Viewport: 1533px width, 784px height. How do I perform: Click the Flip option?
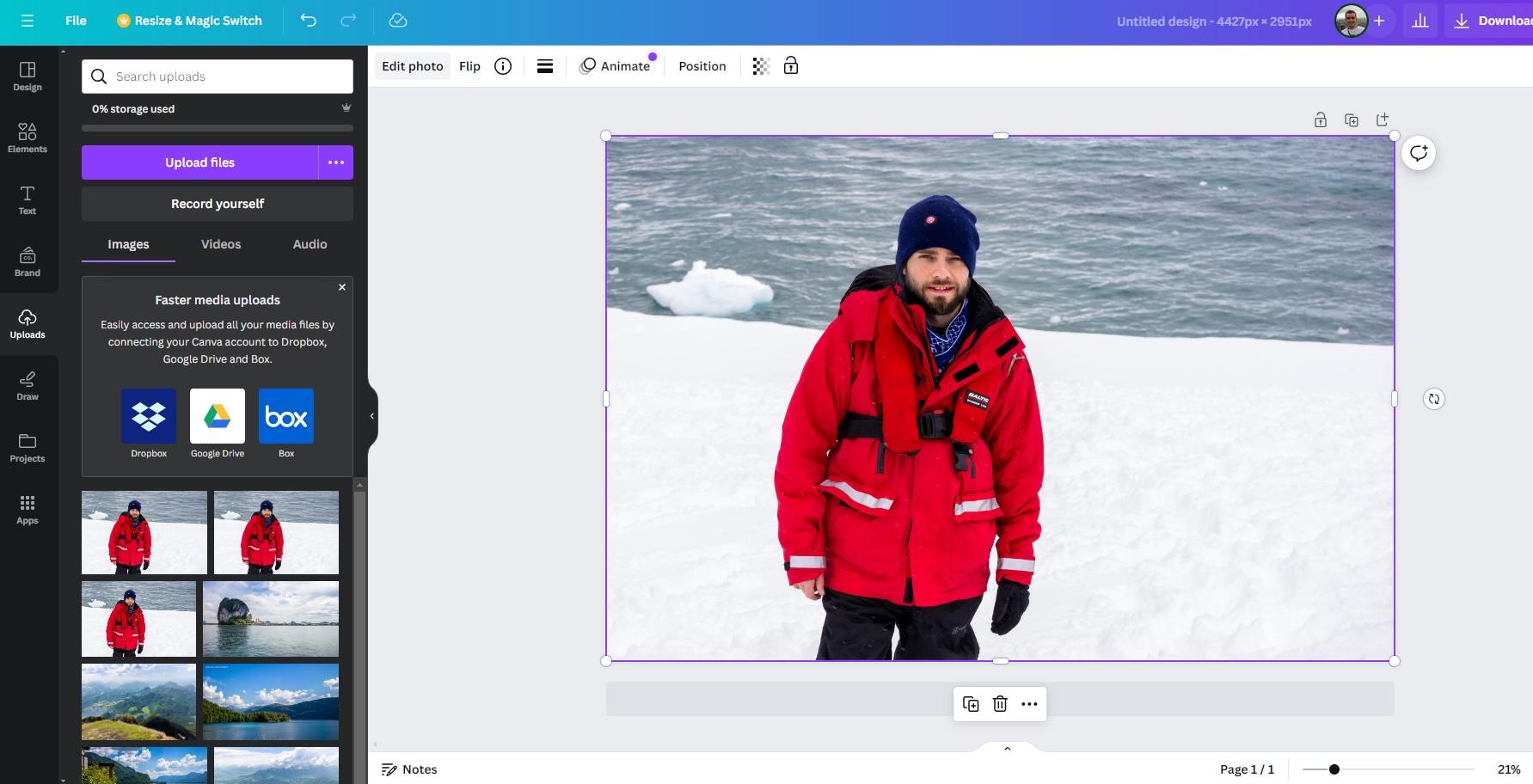[x=469, y=66]
